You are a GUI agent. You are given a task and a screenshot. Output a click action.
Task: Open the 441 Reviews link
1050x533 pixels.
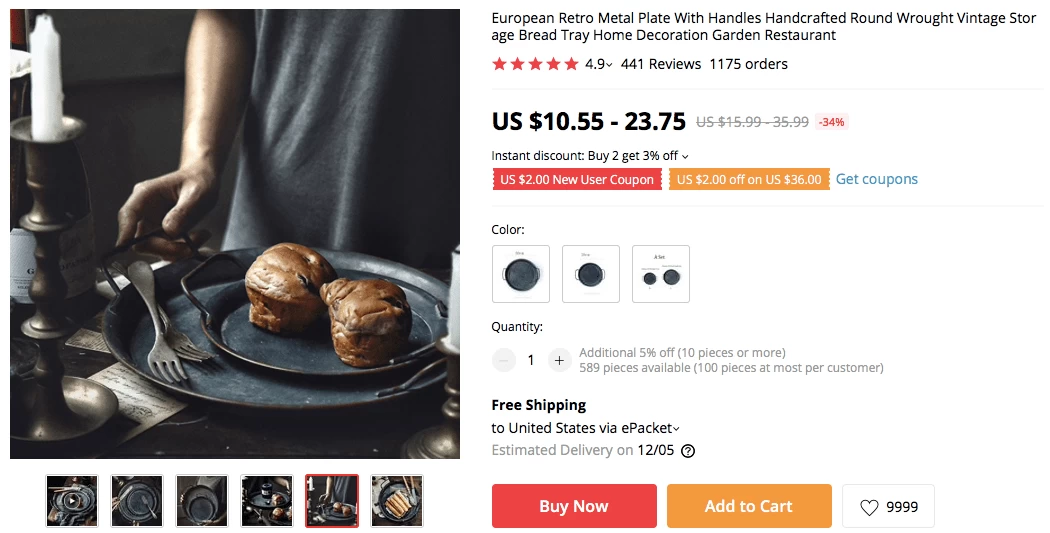point(661,64)
